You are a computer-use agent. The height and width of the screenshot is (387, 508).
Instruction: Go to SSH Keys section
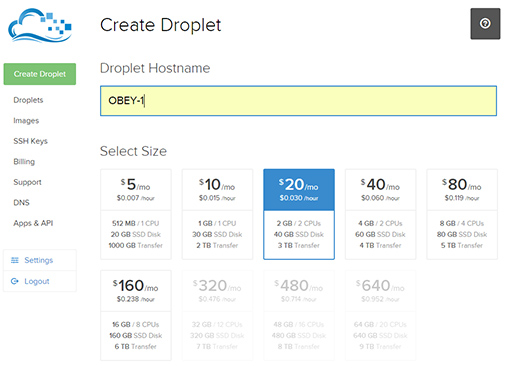point(30,141)
